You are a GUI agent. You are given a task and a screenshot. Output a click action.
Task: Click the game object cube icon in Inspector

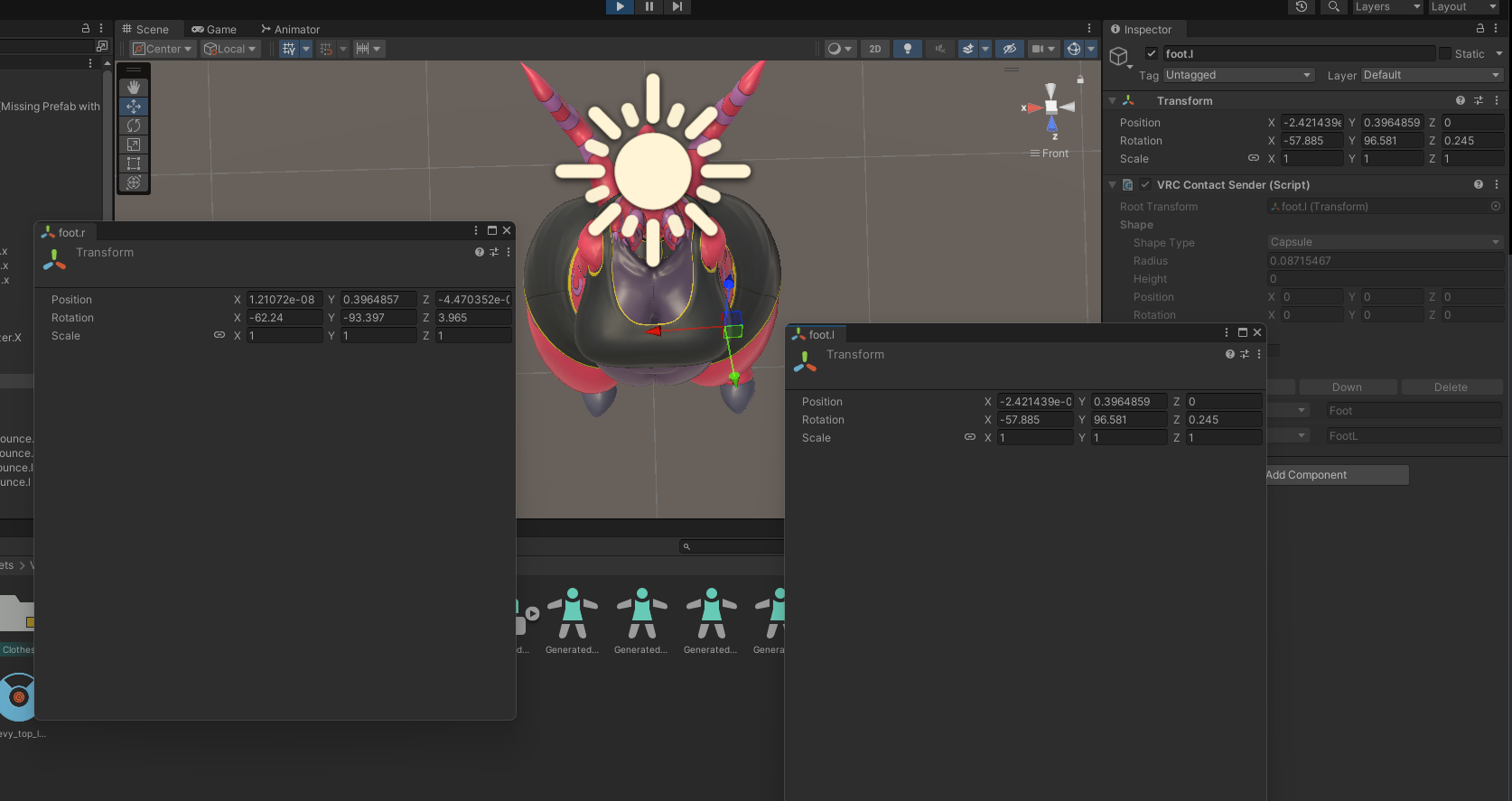pyautogui.click(x=1119, y=57)
